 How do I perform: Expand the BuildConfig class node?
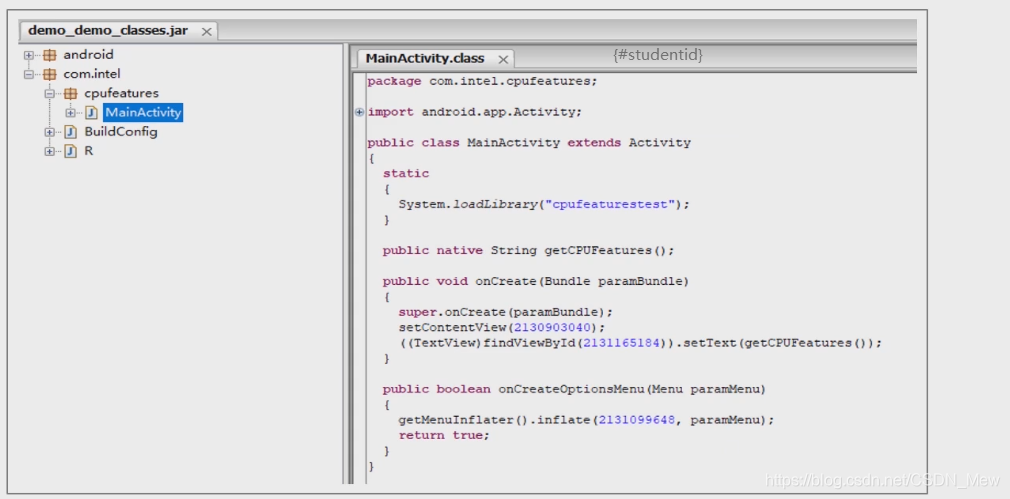49,133
